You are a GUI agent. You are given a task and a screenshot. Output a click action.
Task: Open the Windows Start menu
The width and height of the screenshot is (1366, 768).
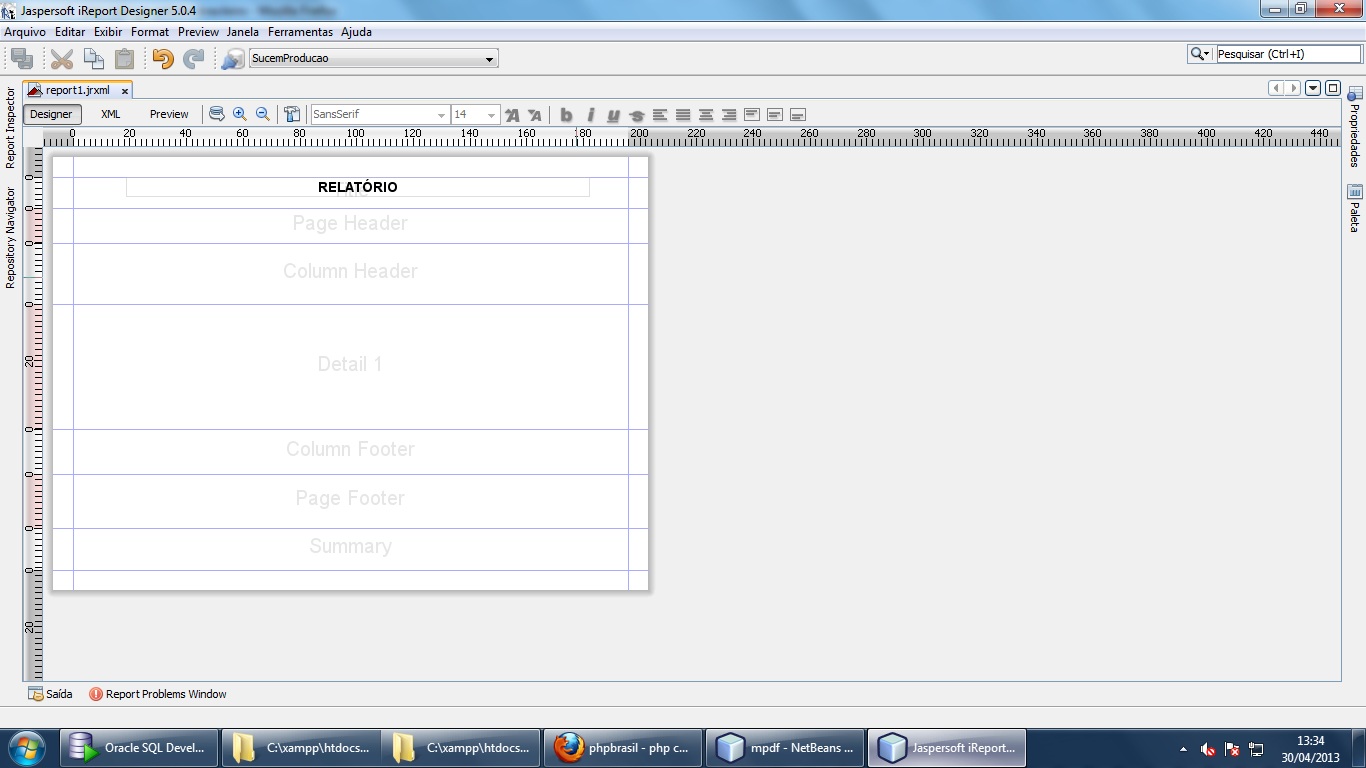click(x=26, y=748)
